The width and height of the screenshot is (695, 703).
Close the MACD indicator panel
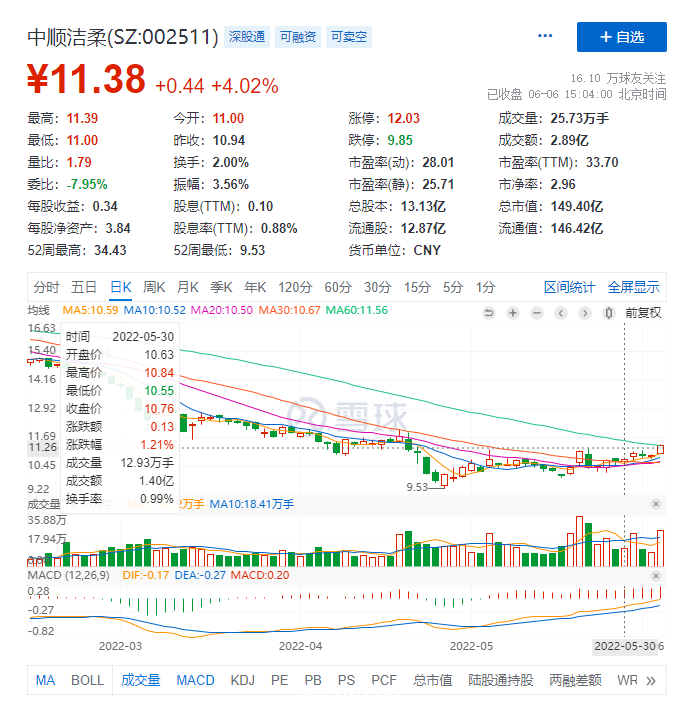[656, 576]
